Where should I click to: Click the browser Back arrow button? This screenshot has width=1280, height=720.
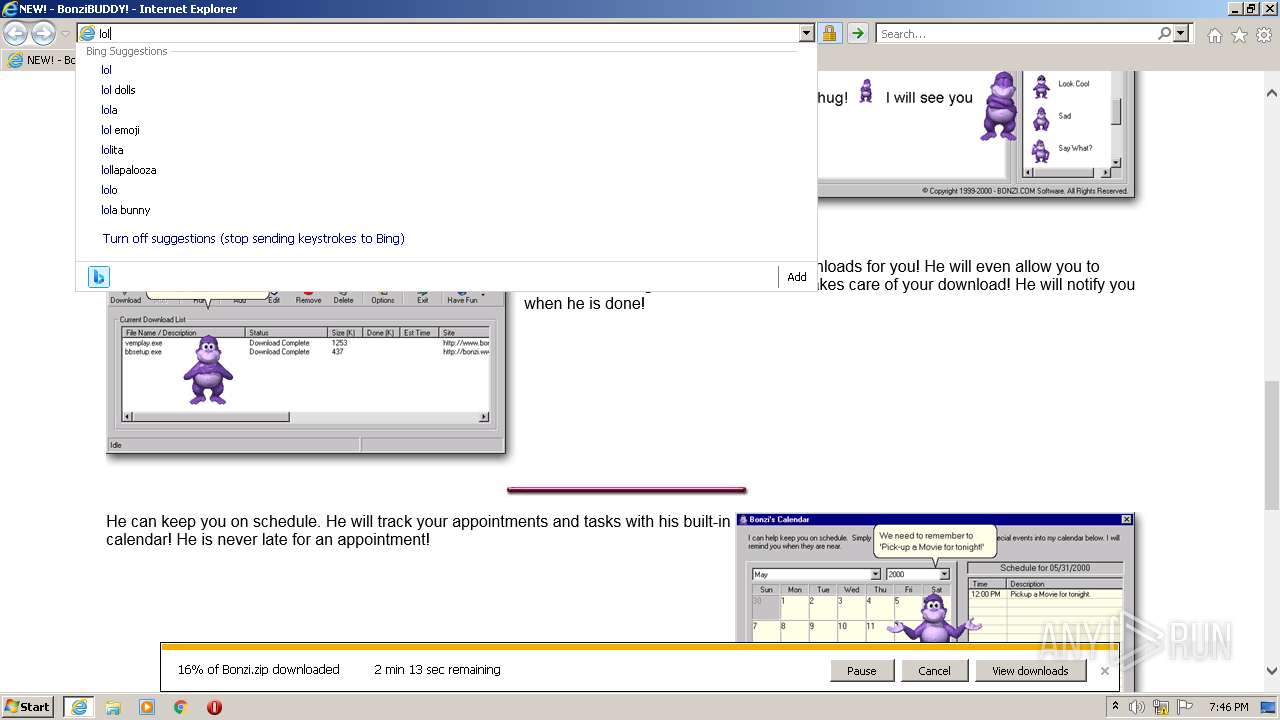click(x=16, y=33)
